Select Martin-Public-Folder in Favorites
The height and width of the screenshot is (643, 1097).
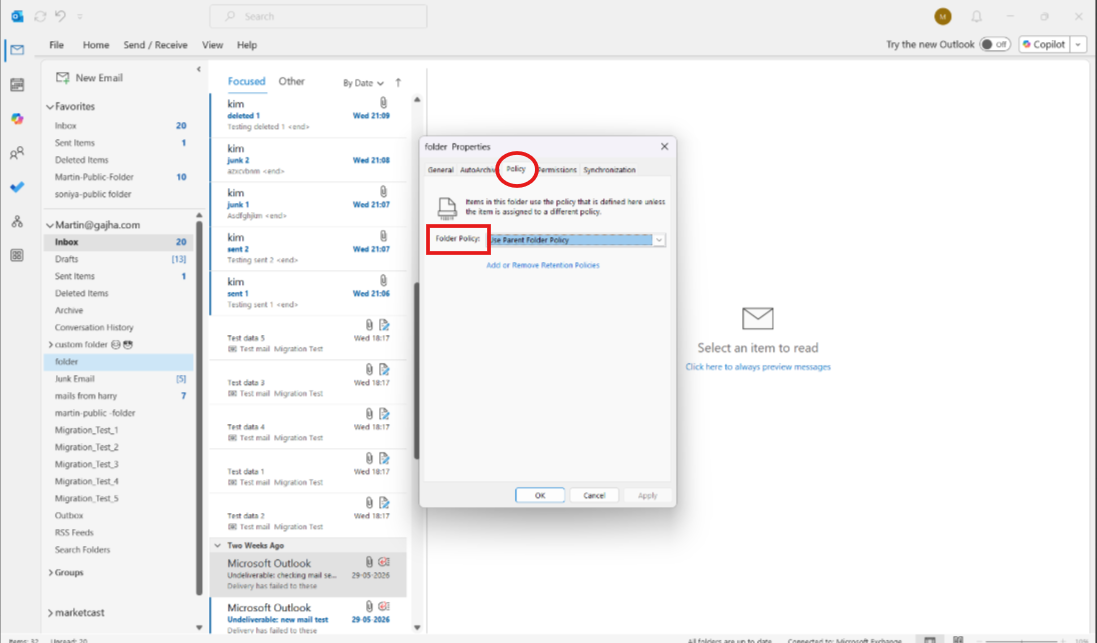[x=119, y=177]
